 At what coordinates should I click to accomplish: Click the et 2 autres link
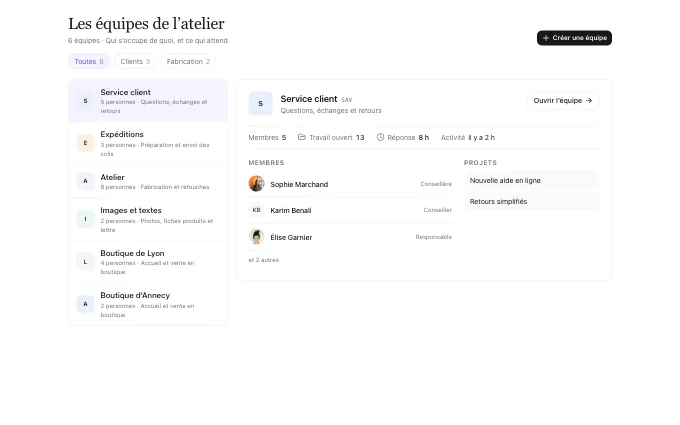264,260
